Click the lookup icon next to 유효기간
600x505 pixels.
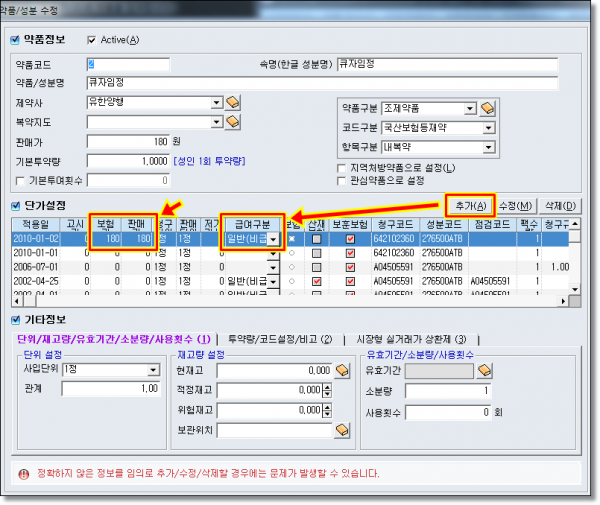point(485,370)
